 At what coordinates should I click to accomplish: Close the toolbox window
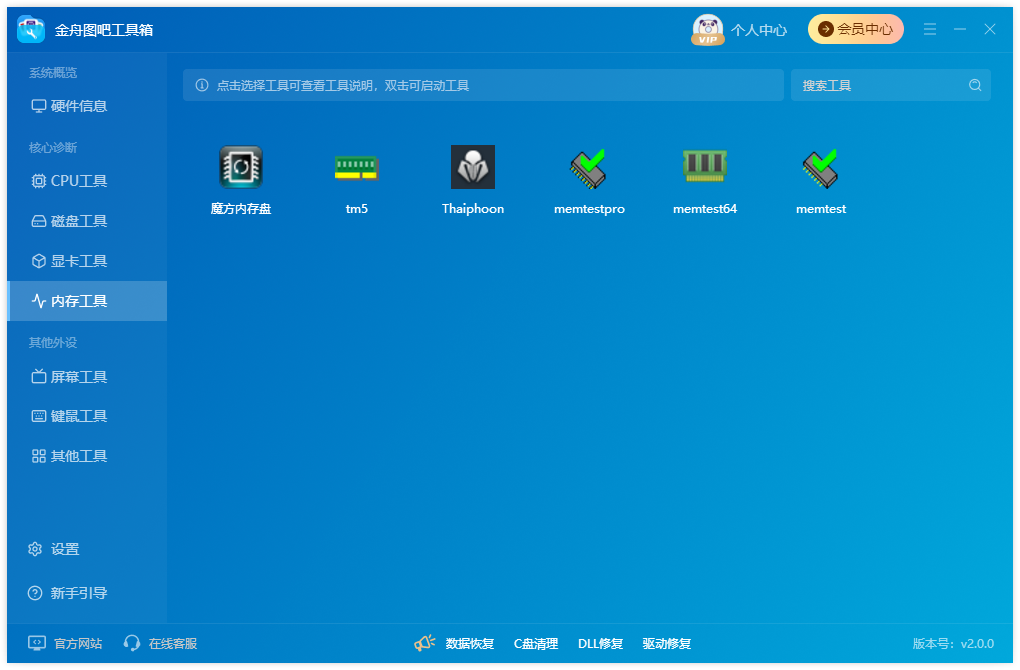[x=989, y=29]
